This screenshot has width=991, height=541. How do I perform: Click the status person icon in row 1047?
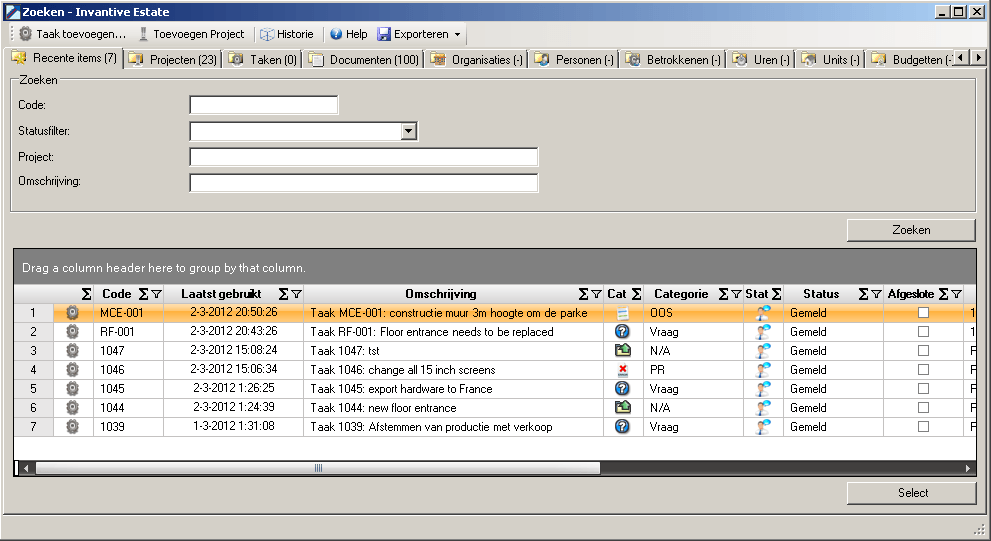(x=763, y=350)
